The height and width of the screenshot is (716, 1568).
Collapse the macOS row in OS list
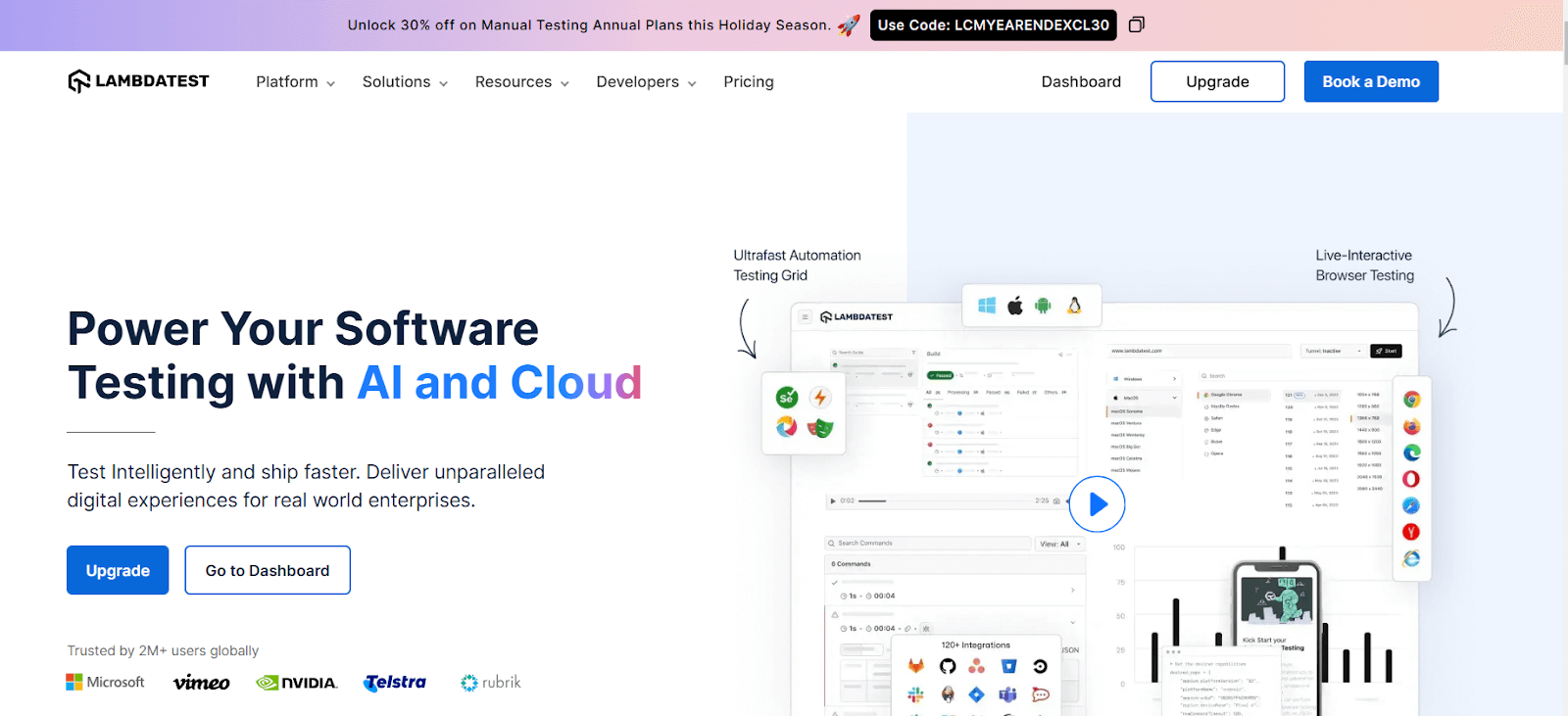pyautogui.click(x=1144, y=398)
